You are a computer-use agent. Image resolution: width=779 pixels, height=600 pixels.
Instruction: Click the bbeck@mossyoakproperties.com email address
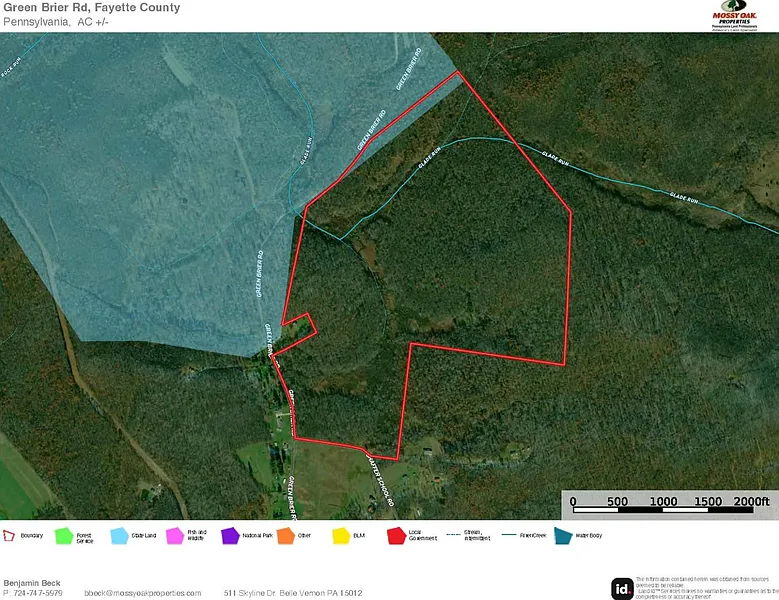(142, 593)
